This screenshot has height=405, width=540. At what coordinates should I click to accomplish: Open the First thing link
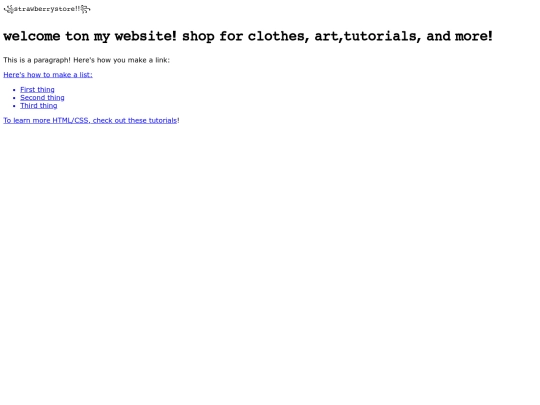coord(37,90)
